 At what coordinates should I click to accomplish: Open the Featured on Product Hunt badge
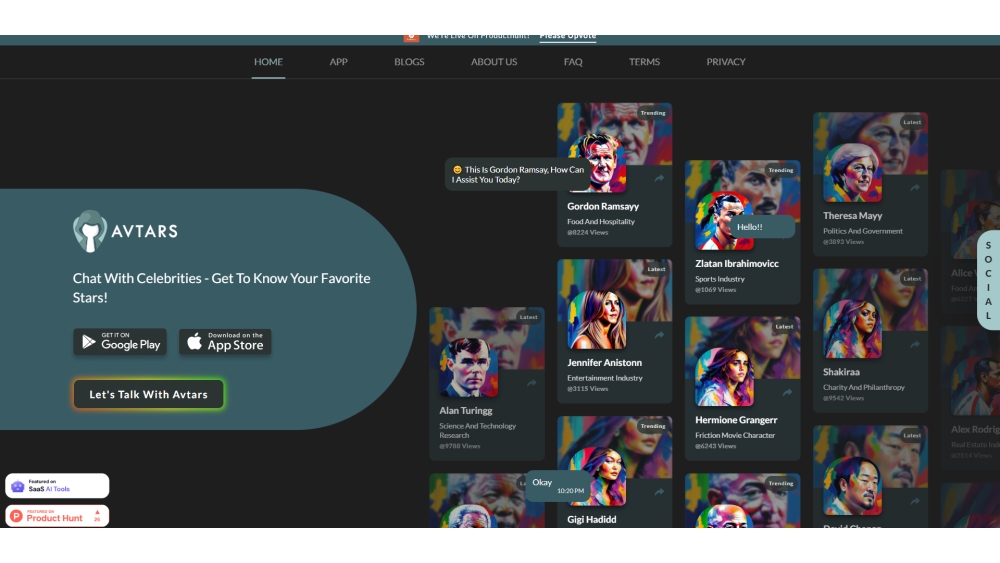coord(57,516)
